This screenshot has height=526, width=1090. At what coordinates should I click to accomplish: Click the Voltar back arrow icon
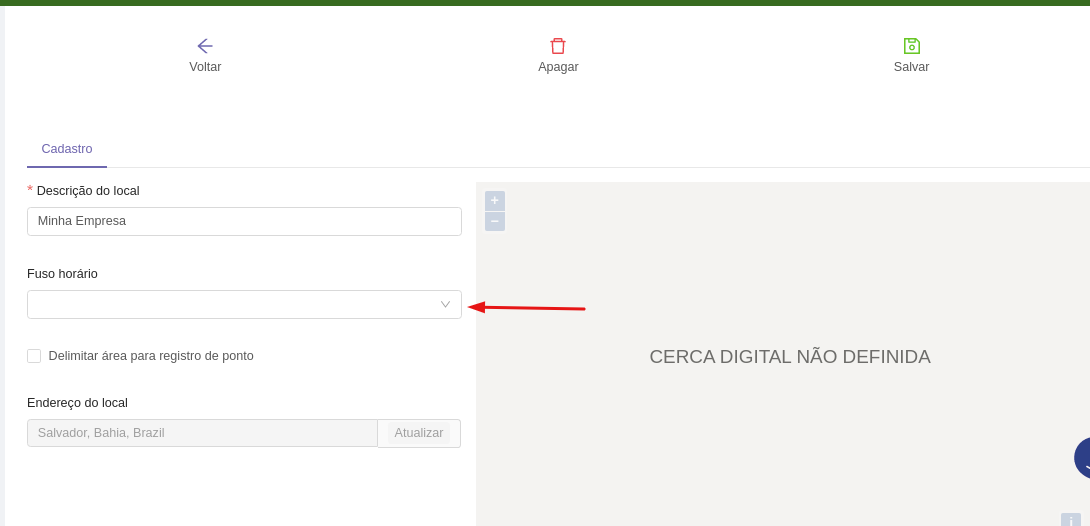[205, 46]
